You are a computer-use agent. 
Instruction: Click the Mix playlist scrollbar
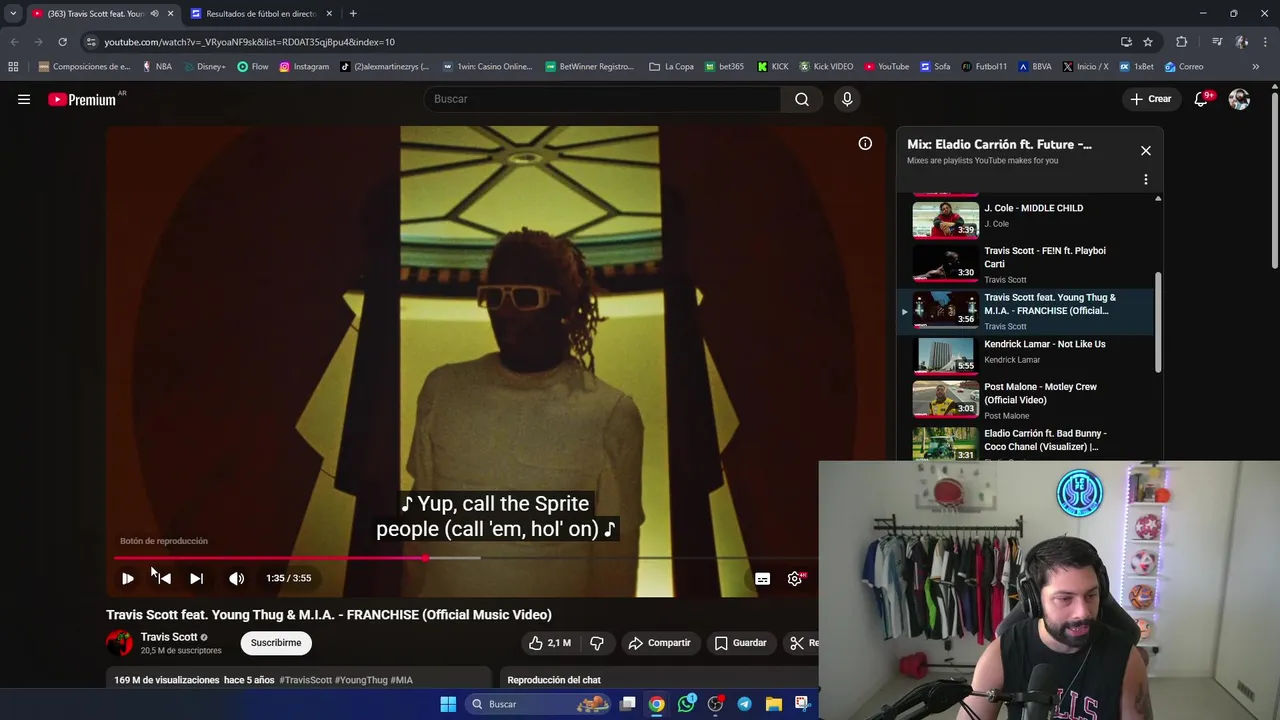[1158, 322]
